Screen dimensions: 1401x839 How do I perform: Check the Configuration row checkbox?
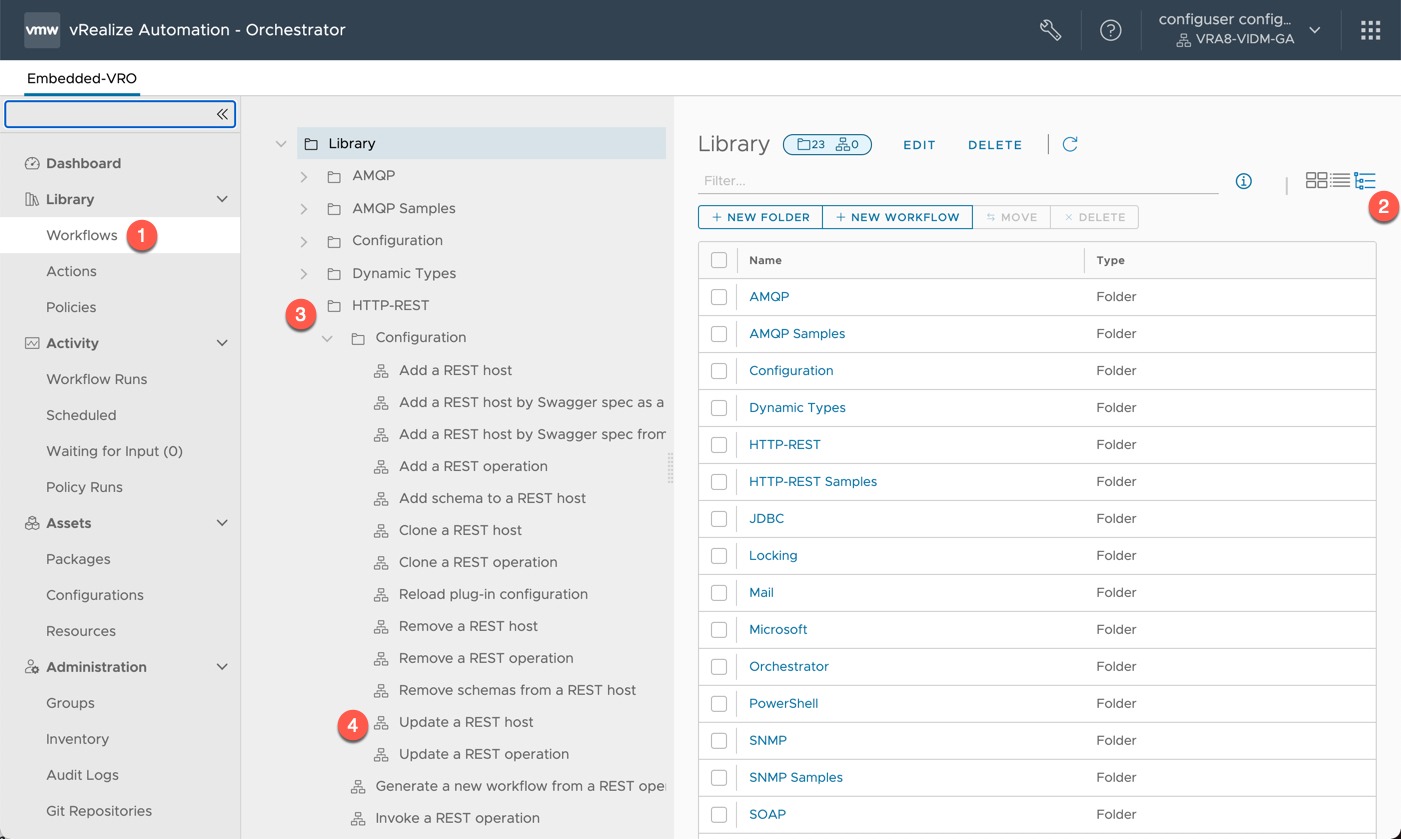coord(719,371)
